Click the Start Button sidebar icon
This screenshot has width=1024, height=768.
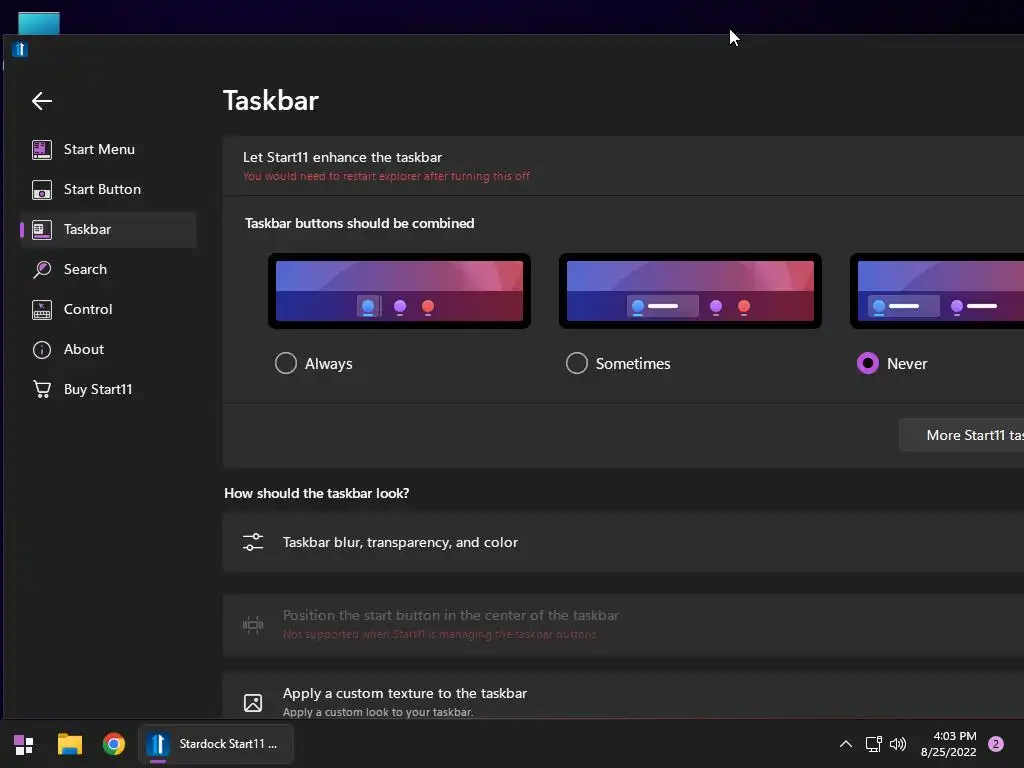point(42,190)
